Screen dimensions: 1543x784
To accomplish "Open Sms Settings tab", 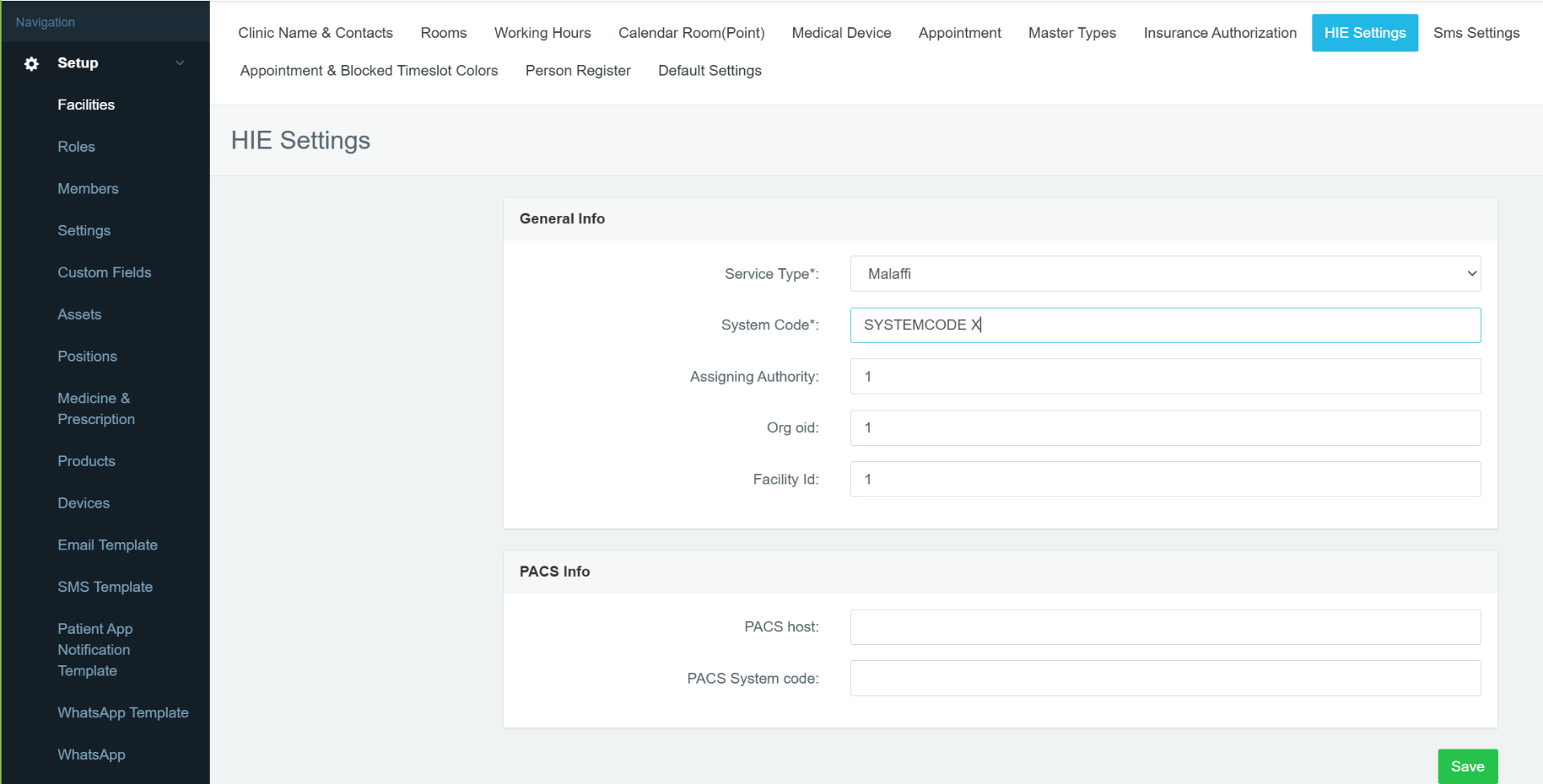I will point(1476,33).
